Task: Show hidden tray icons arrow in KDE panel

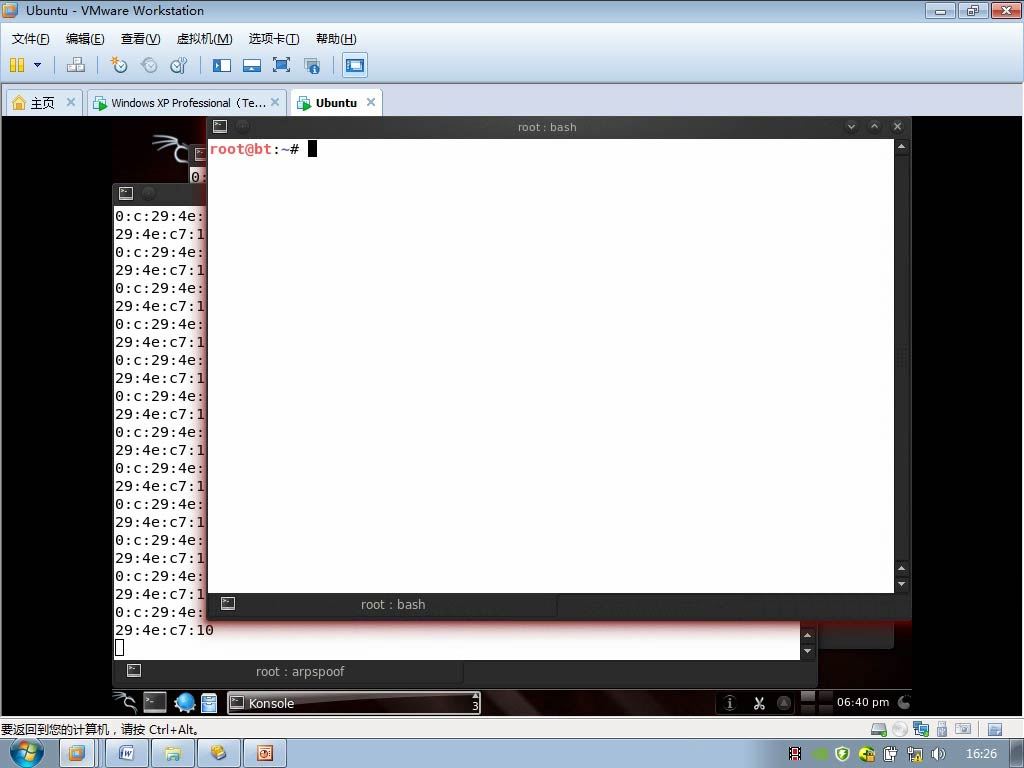Action: [x=784, y=703]
